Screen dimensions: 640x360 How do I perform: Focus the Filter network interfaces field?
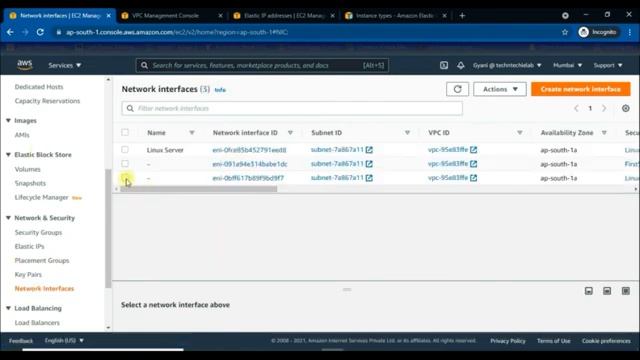tap(292, 108)
